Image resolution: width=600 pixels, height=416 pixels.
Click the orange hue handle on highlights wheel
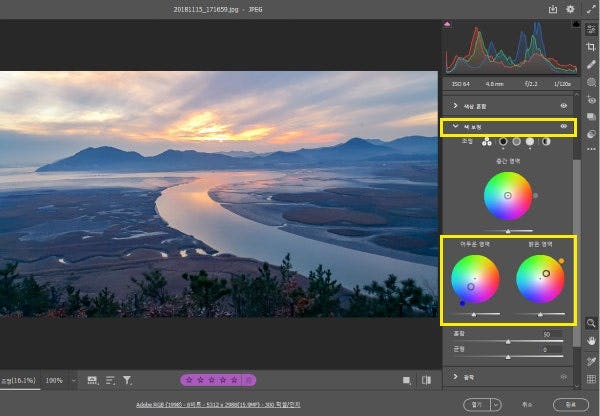pos(561,261)
